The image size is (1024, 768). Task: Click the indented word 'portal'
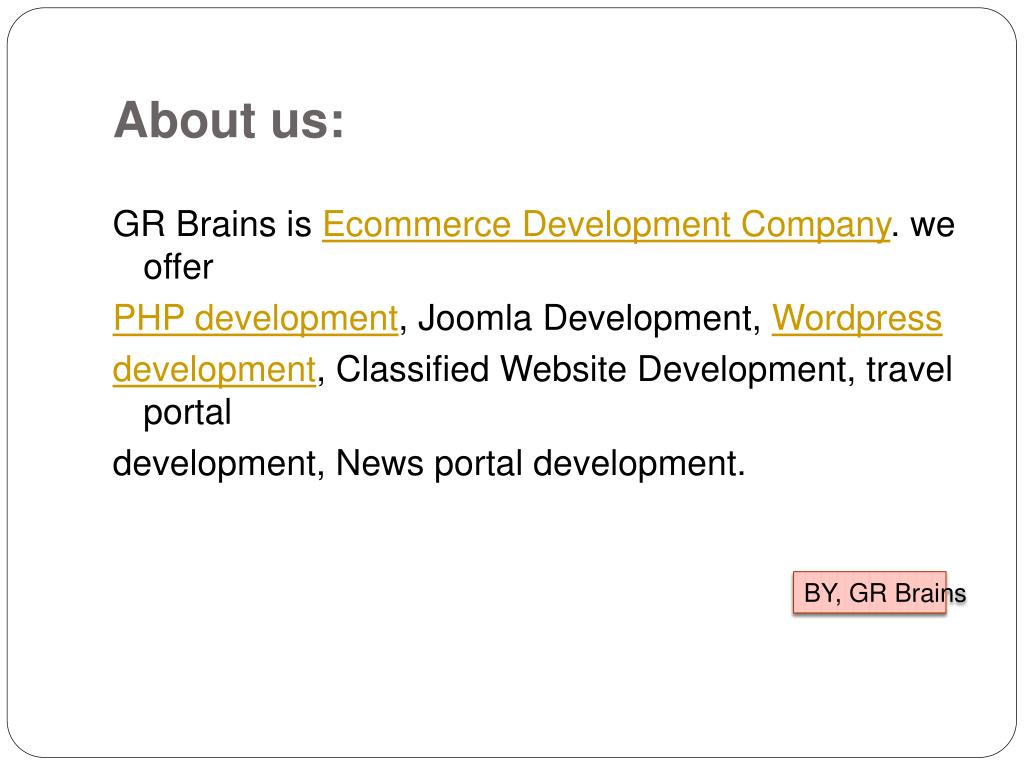pyautogui.click(x=187, y=413)
